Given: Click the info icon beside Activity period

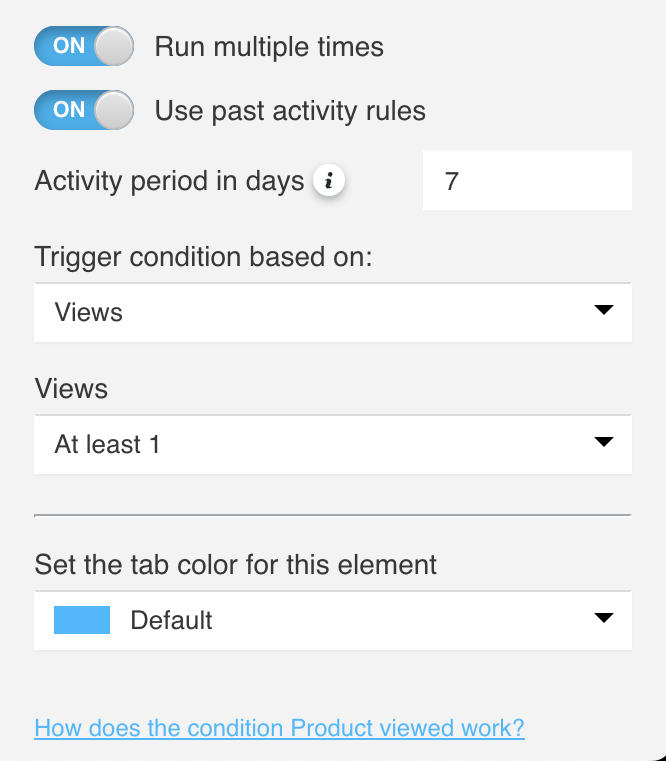Looking at the screenshot, I should (x=329, y=181).
